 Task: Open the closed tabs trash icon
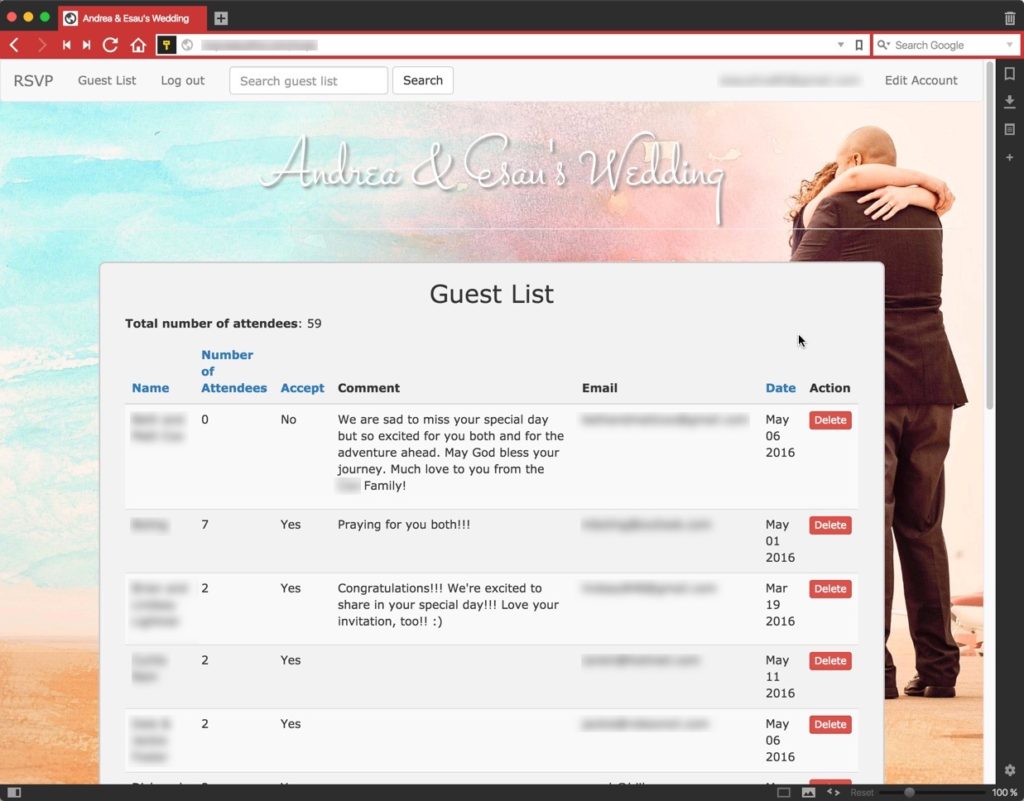click(x=1009, y=18)
